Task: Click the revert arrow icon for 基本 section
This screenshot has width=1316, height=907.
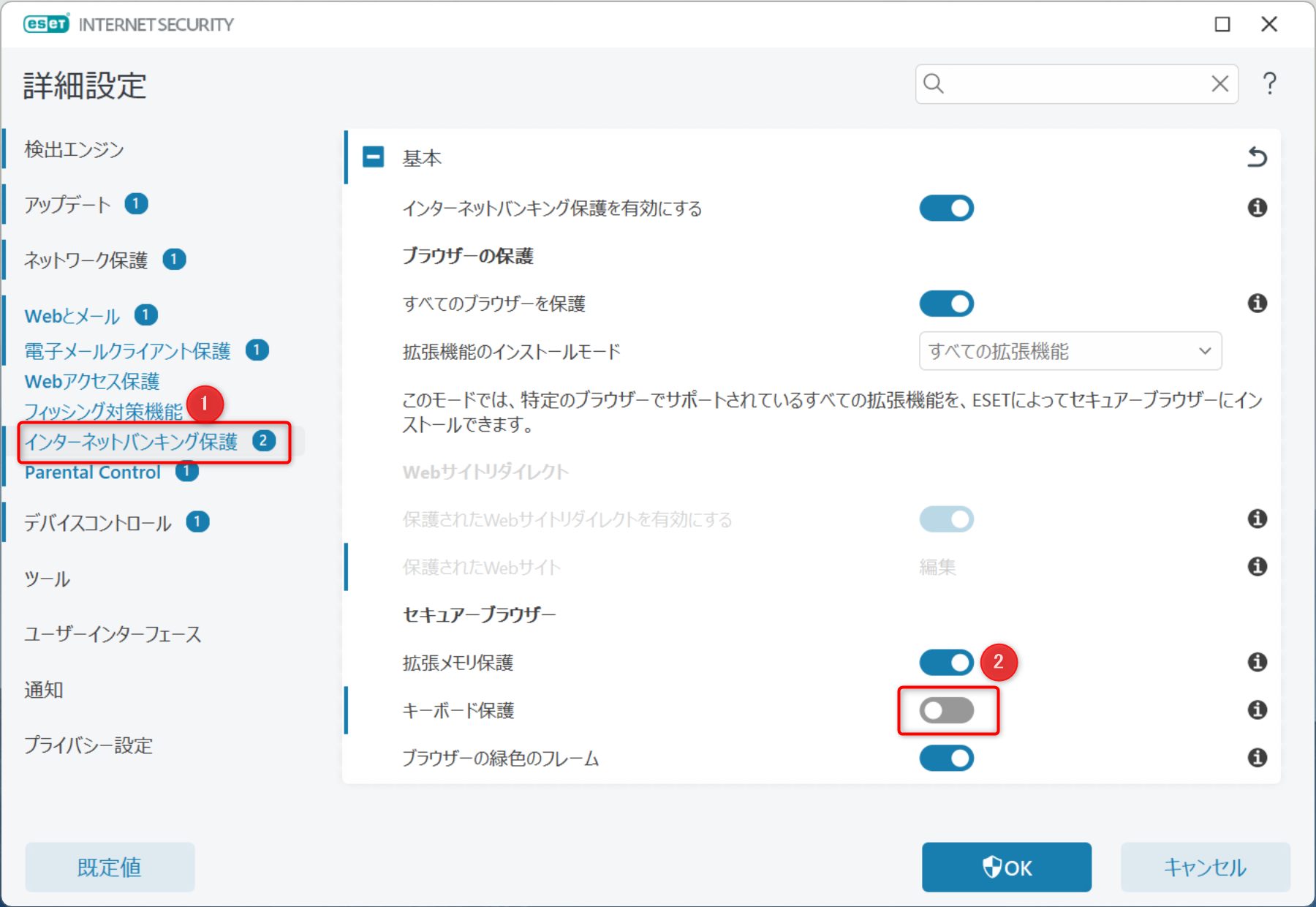Action: click(x=1257, y=157)
